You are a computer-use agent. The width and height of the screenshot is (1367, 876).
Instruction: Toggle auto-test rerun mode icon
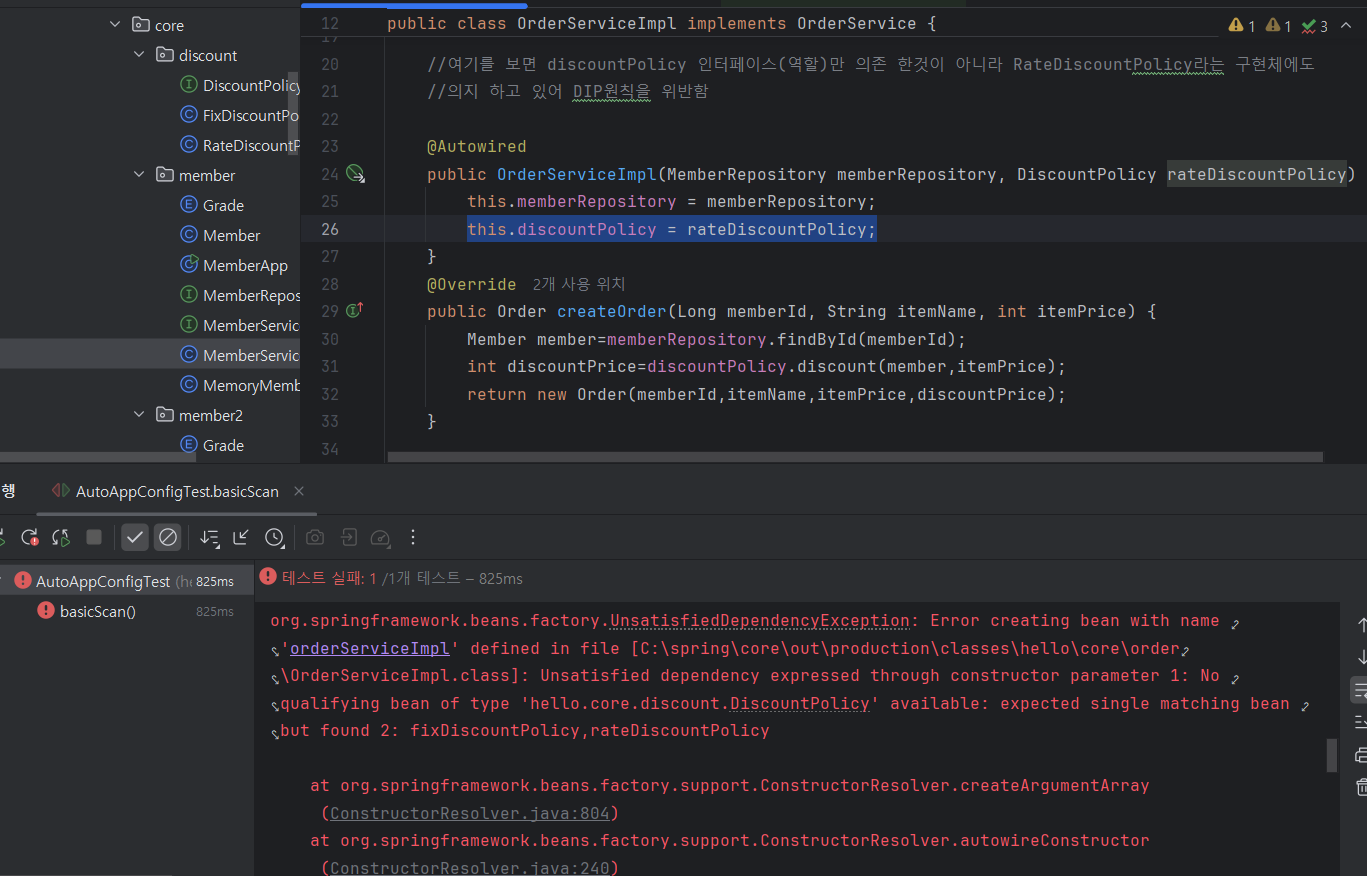coord(61,537)
